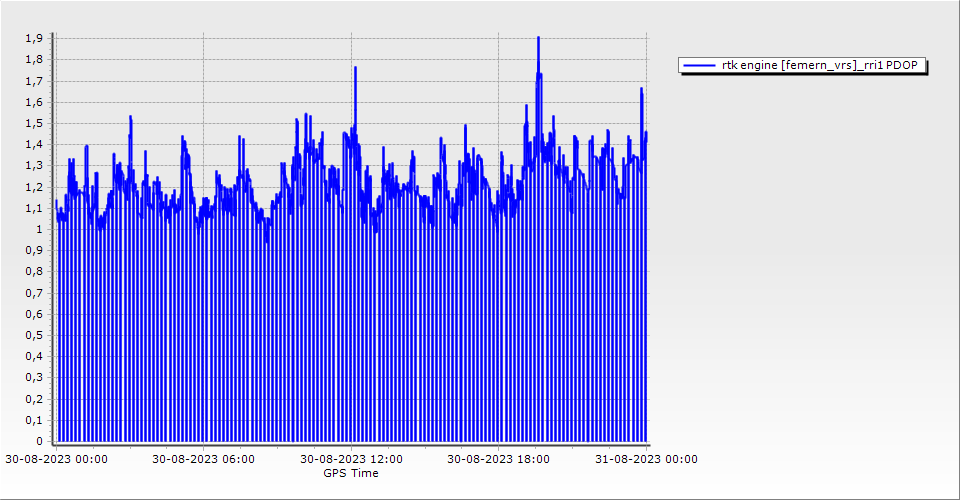The height and width of the screenshot is (500, 960).
Task: Click the 30-08-2023 00:00 time axis label
Action: (56, 459)
